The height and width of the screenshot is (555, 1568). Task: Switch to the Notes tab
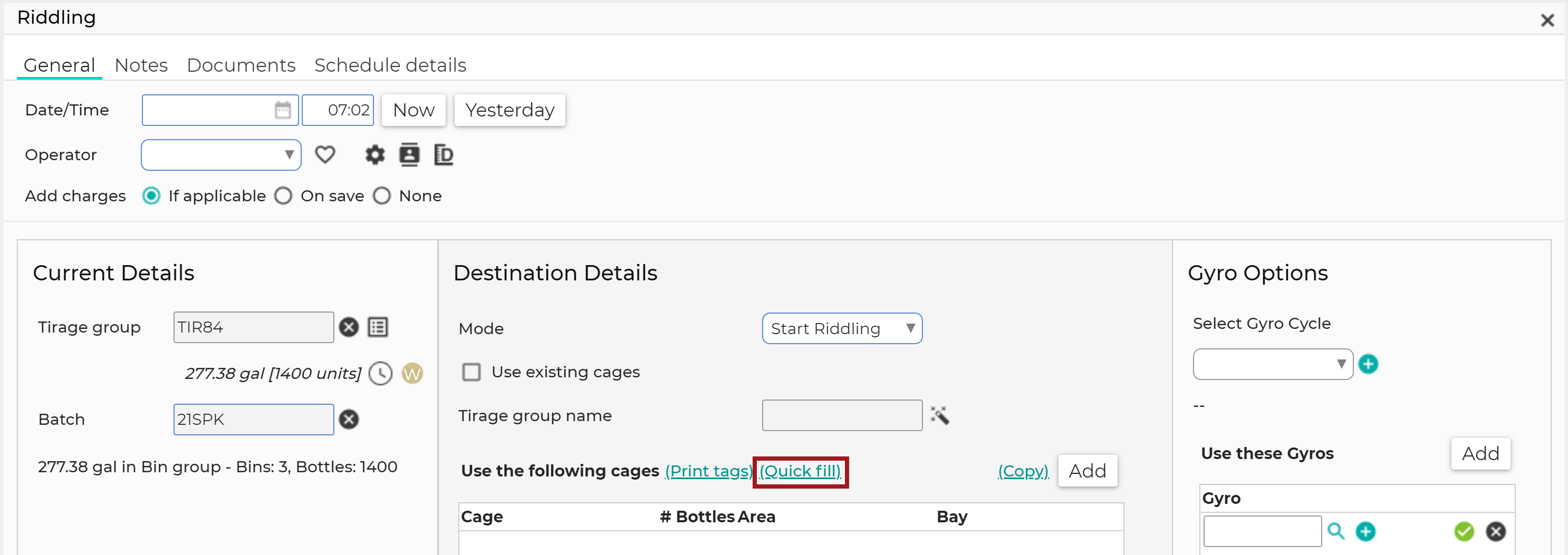pyautogui.click(x=141, y=65)
